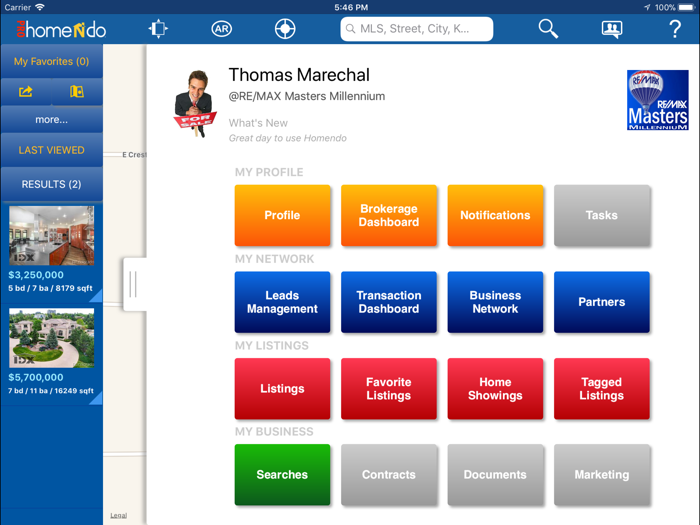Tap the What's New text
The image size is (700, 525).
tap(258, 123)
